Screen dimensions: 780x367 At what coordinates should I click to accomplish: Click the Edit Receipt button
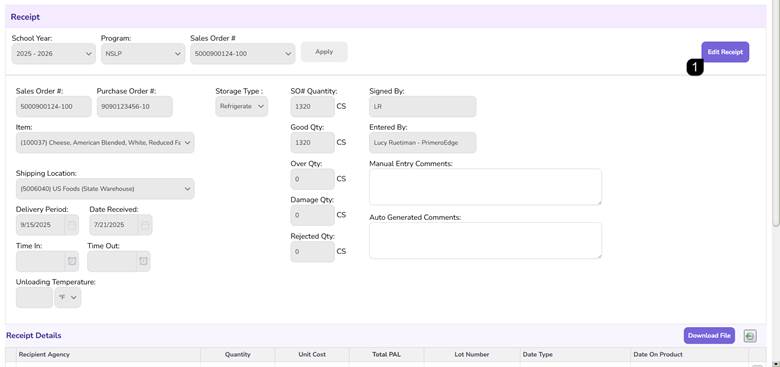(725, 52)
